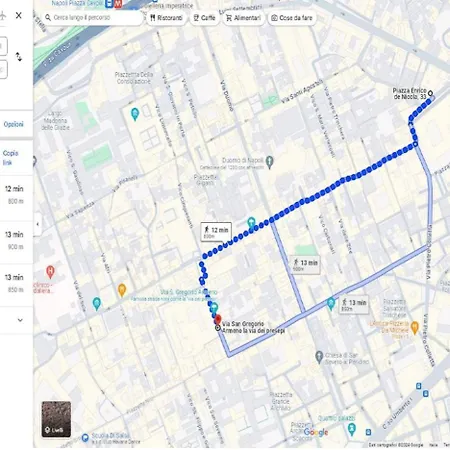Image resolution: width=450 pixels, height=450 pixels.
Task: Close the directions panel with X
Action: tap(19, 15)
